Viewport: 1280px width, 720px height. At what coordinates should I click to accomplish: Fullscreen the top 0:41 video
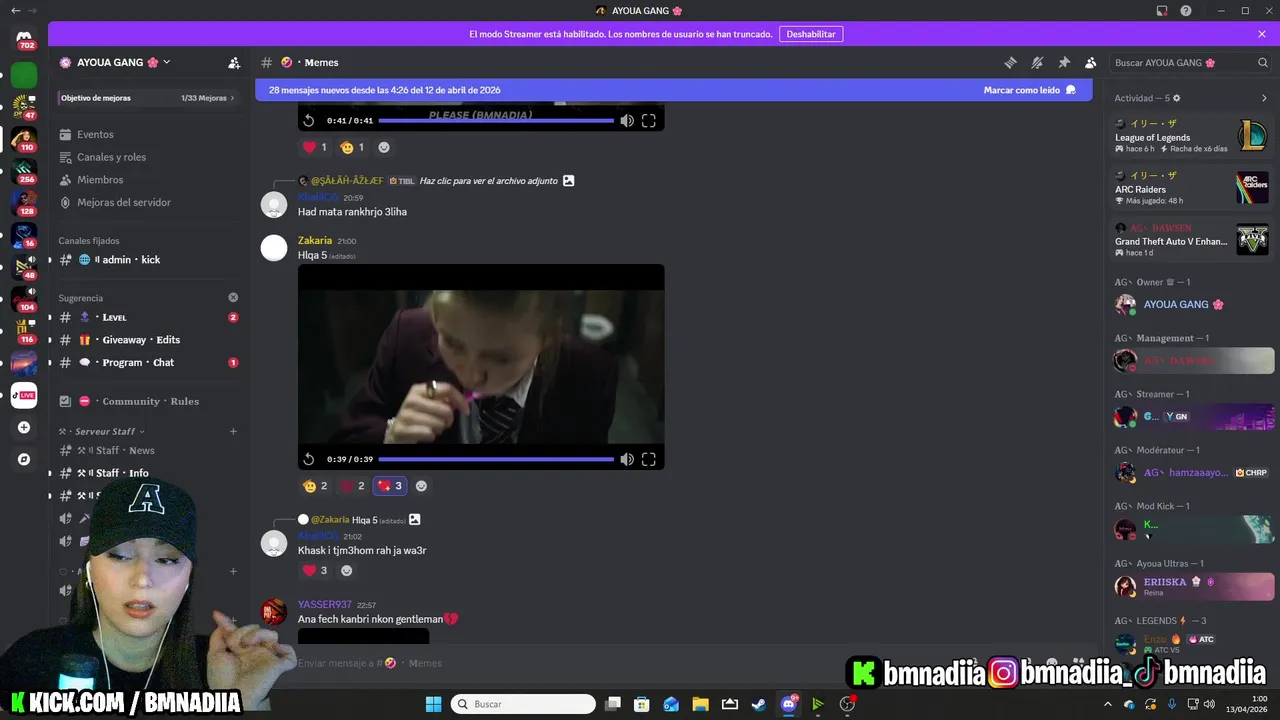(649, 120)
